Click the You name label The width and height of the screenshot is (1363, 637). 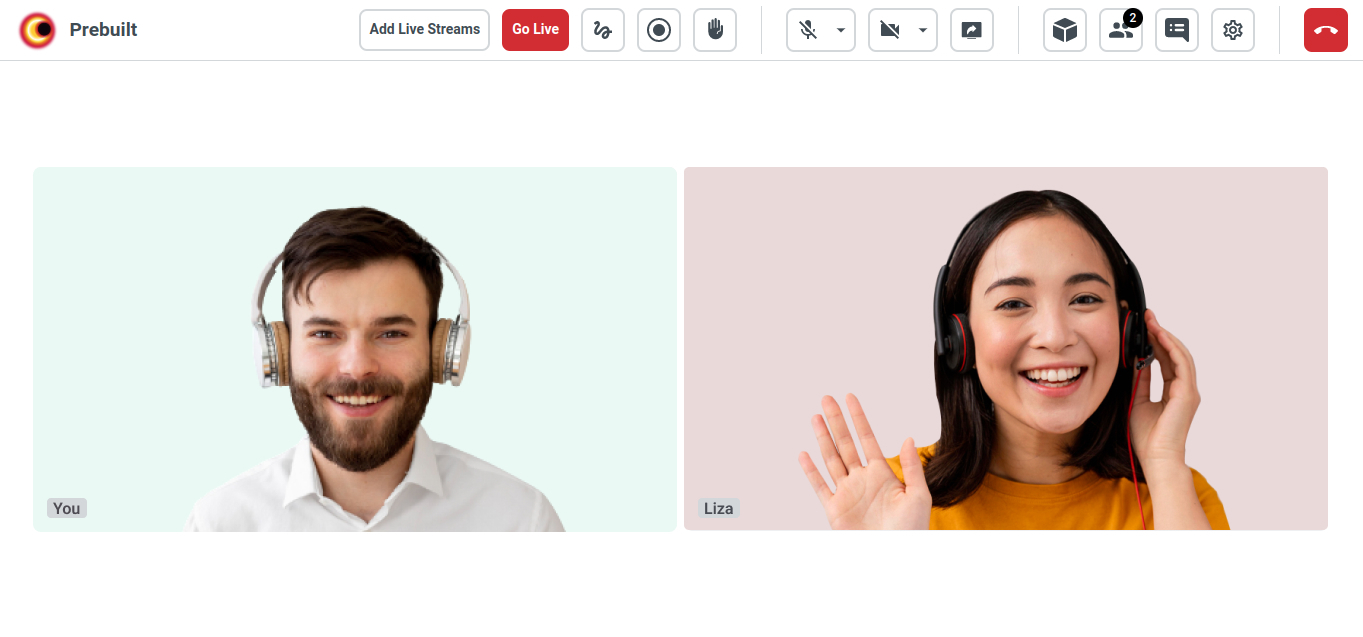click(x=67, y=508)
